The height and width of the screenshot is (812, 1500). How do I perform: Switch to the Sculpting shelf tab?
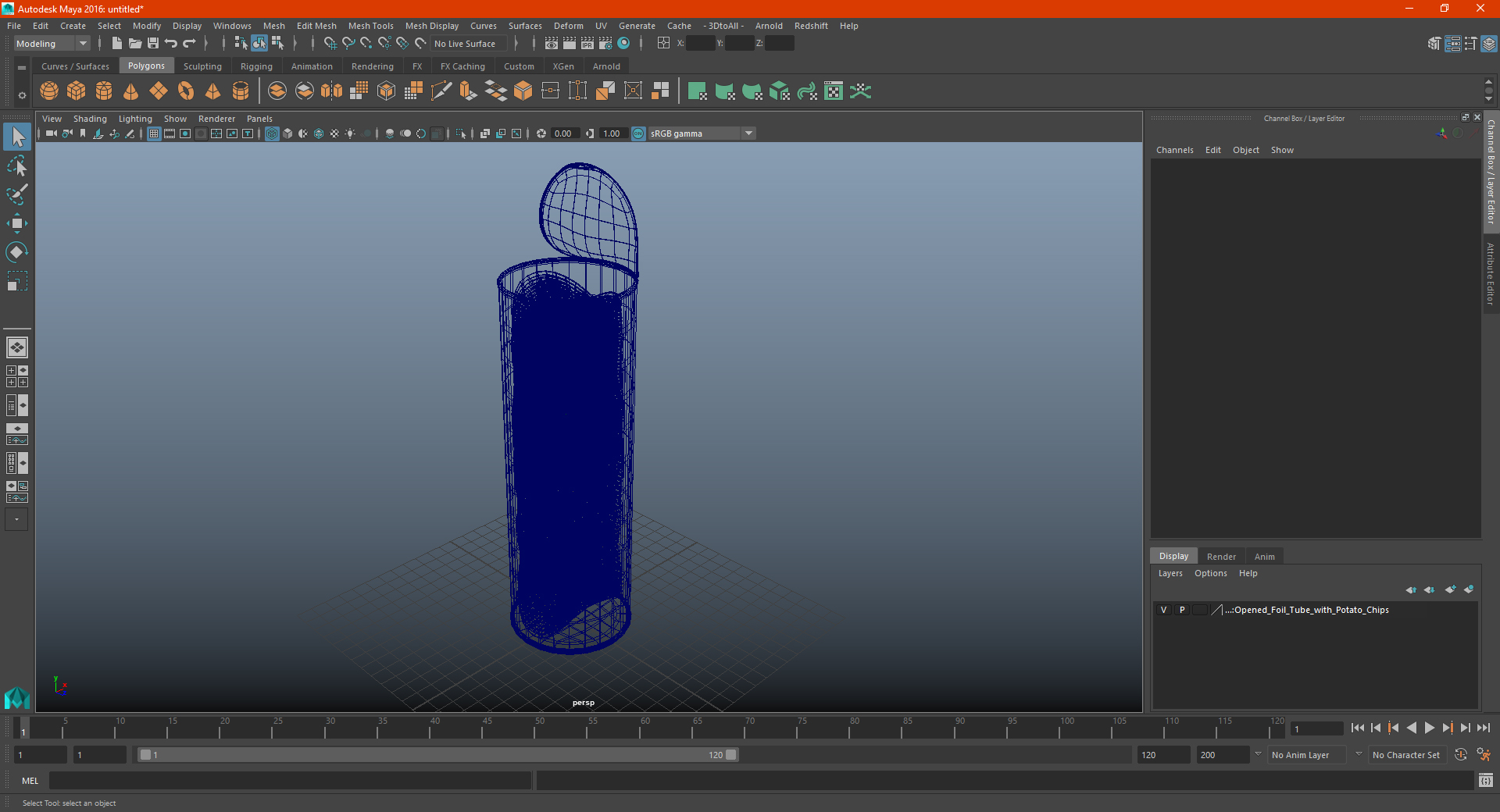coord(202,66)
